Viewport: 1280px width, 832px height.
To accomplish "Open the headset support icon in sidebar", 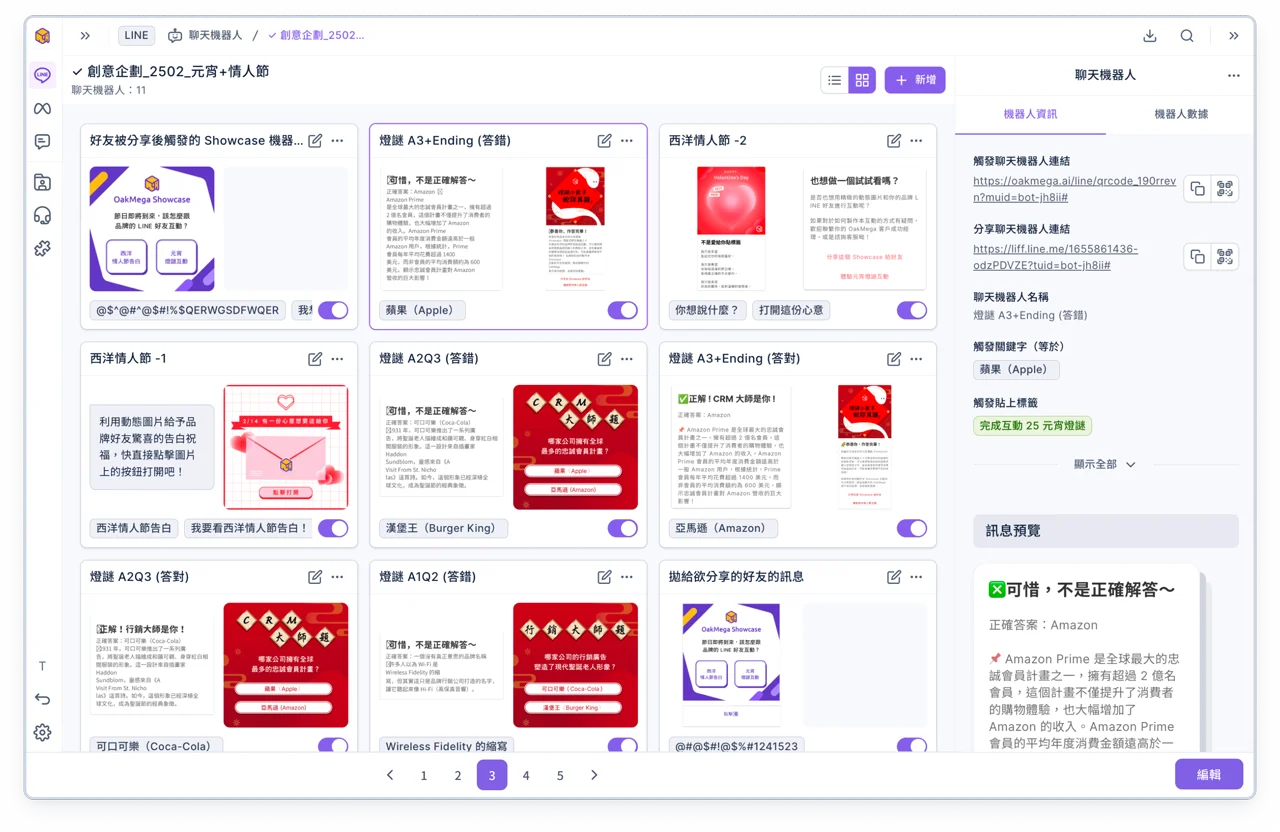I will point(42,215).
